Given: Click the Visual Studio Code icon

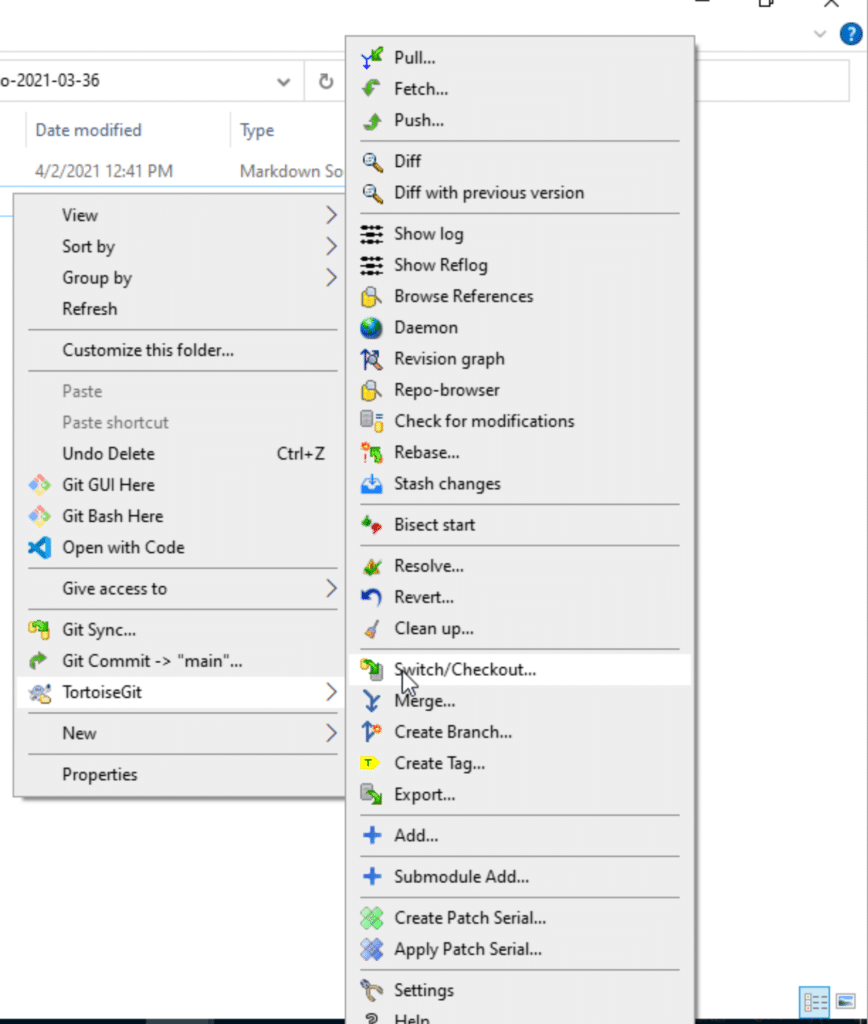Looking at the screenshot, I should 40,547.
